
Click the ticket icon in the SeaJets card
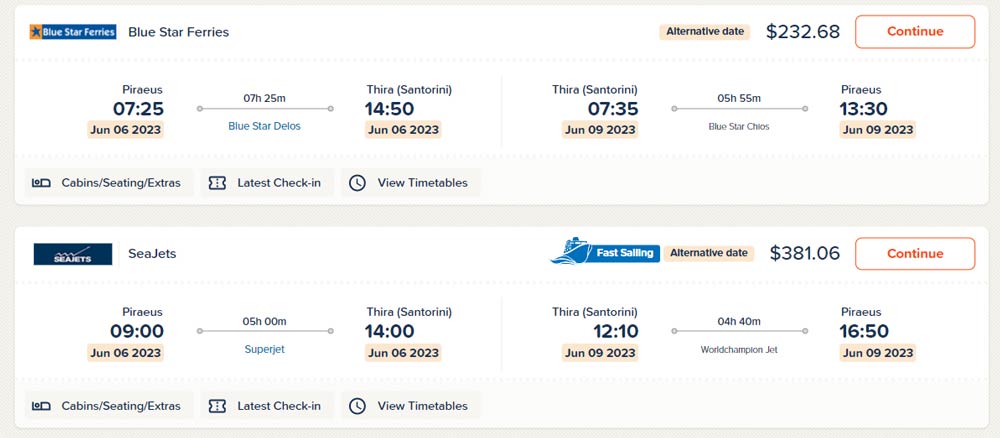coord(217,406)
